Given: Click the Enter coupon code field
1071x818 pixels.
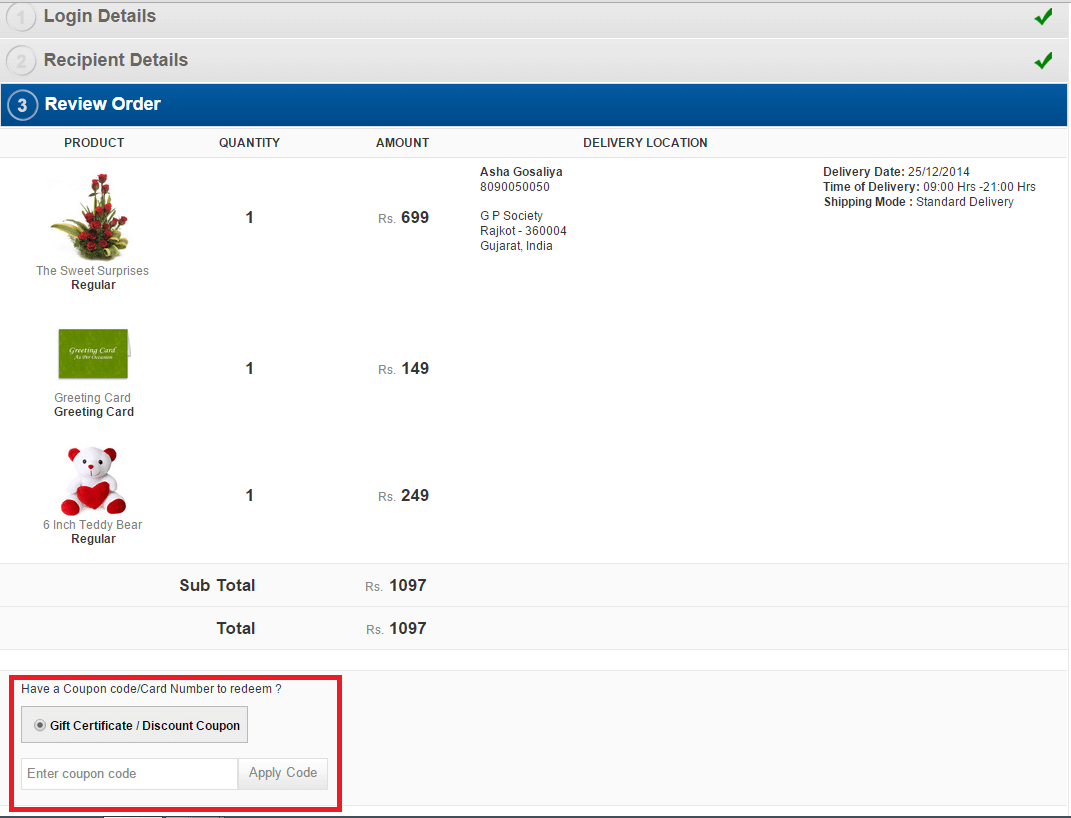Looking at the screenshot, I should pos(128,773).
